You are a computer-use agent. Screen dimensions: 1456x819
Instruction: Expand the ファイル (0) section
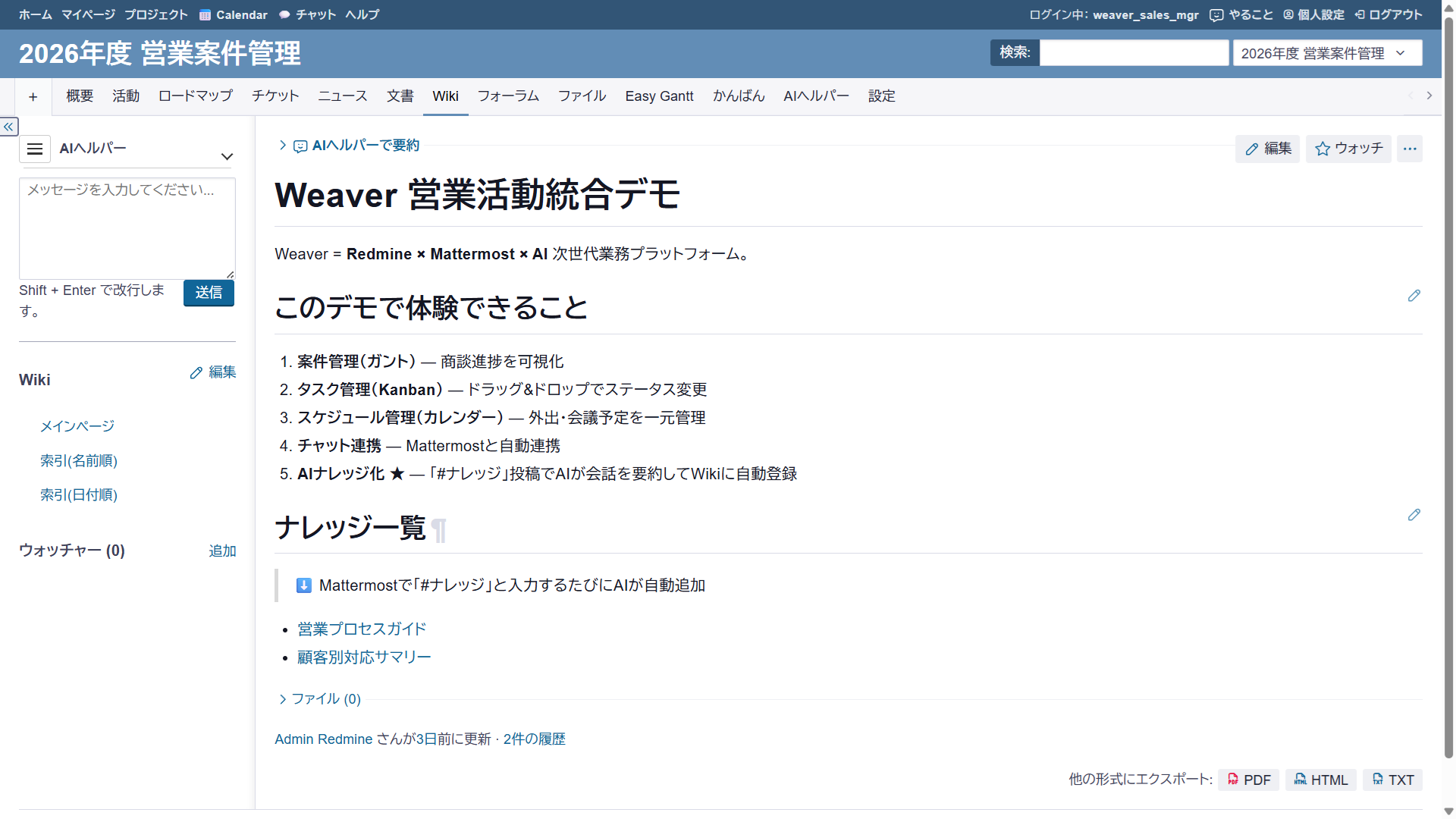tap(319, 698)
